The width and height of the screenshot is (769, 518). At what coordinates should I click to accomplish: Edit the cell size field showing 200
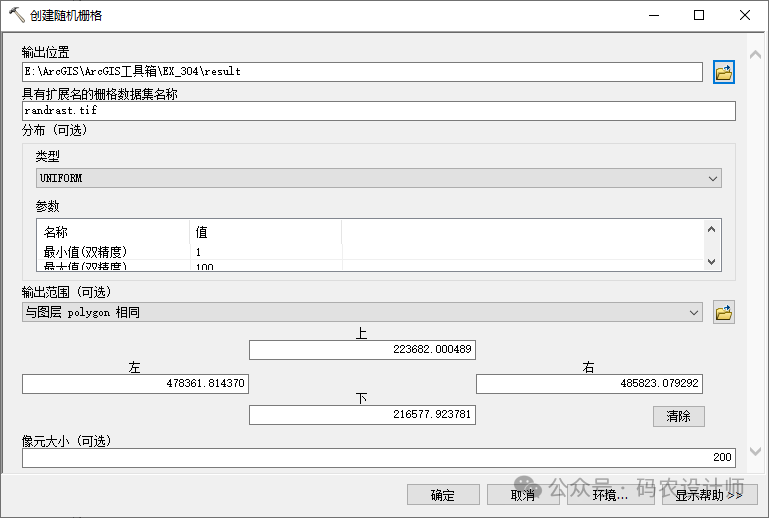(378, 457)
